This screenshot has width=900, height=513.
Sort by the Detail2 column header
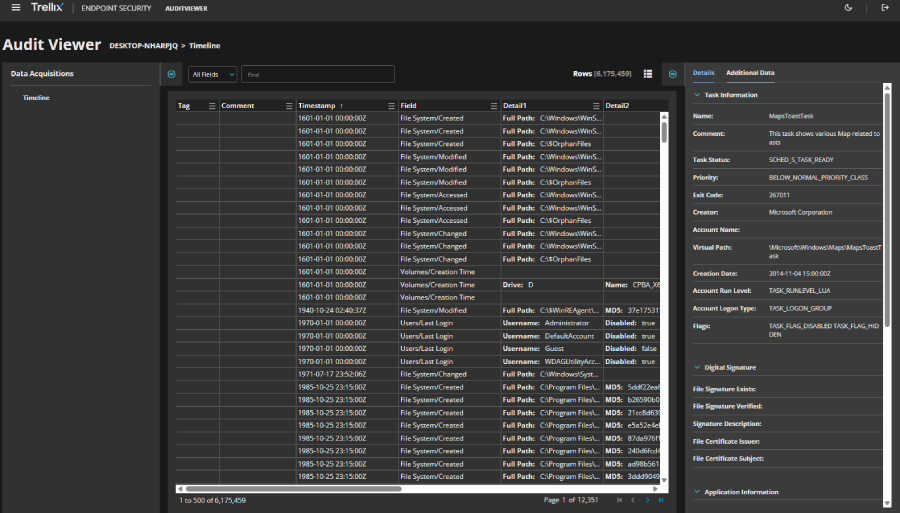[617, 106]
